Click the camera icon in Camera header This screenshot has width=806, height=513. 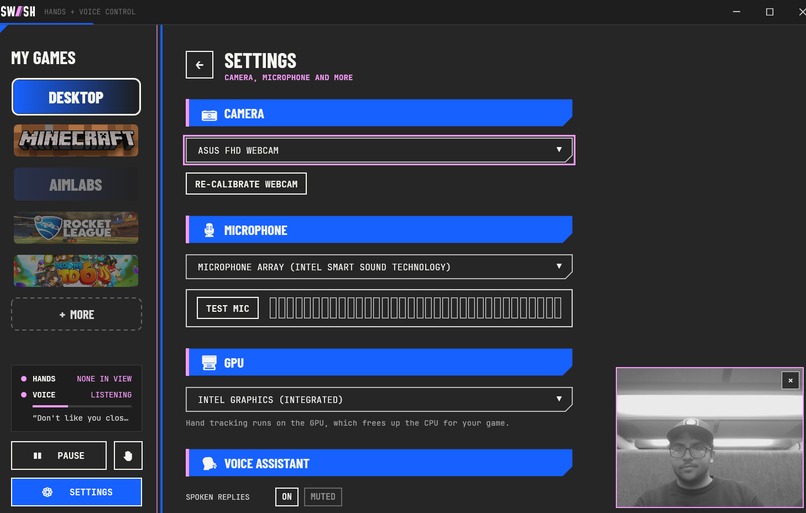209,115
